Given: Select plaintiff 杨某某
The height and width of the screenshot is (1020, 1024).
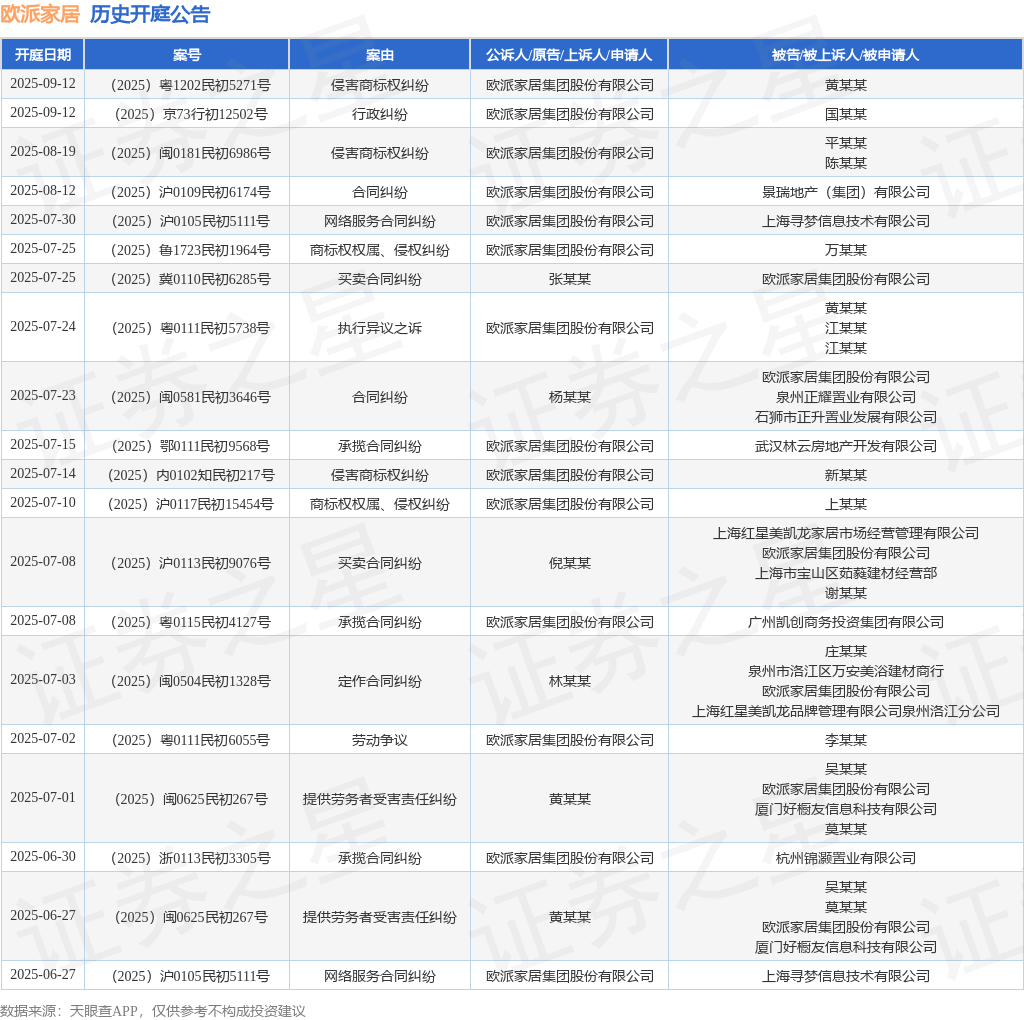Looking at the screenshot, I should coord(569,397).
